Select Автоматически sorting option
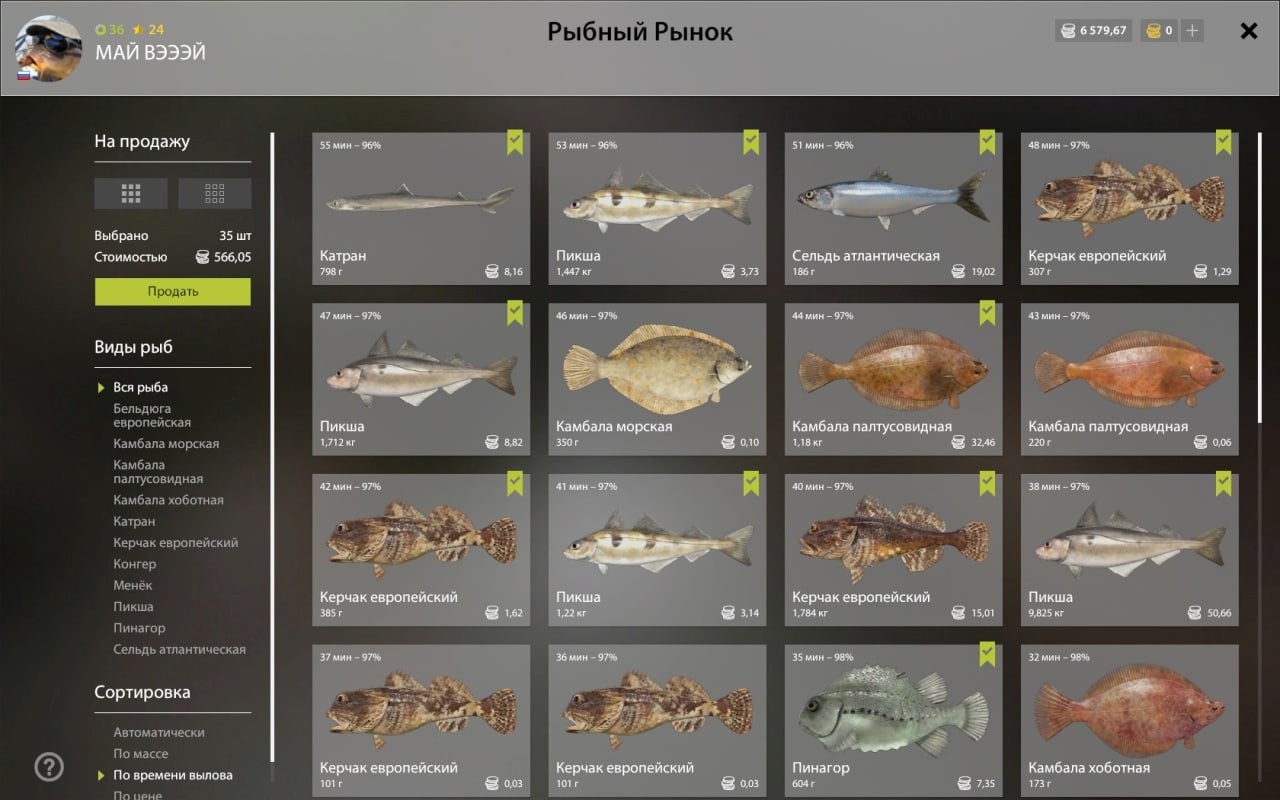This screenshot has width=1280, height=800. [159, 733]
